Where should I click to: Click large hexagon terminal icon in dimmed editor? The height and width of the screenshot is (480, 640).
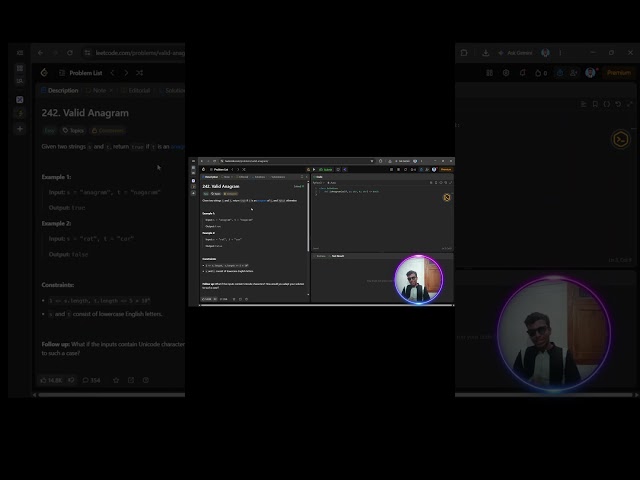[x=620, y=140]
